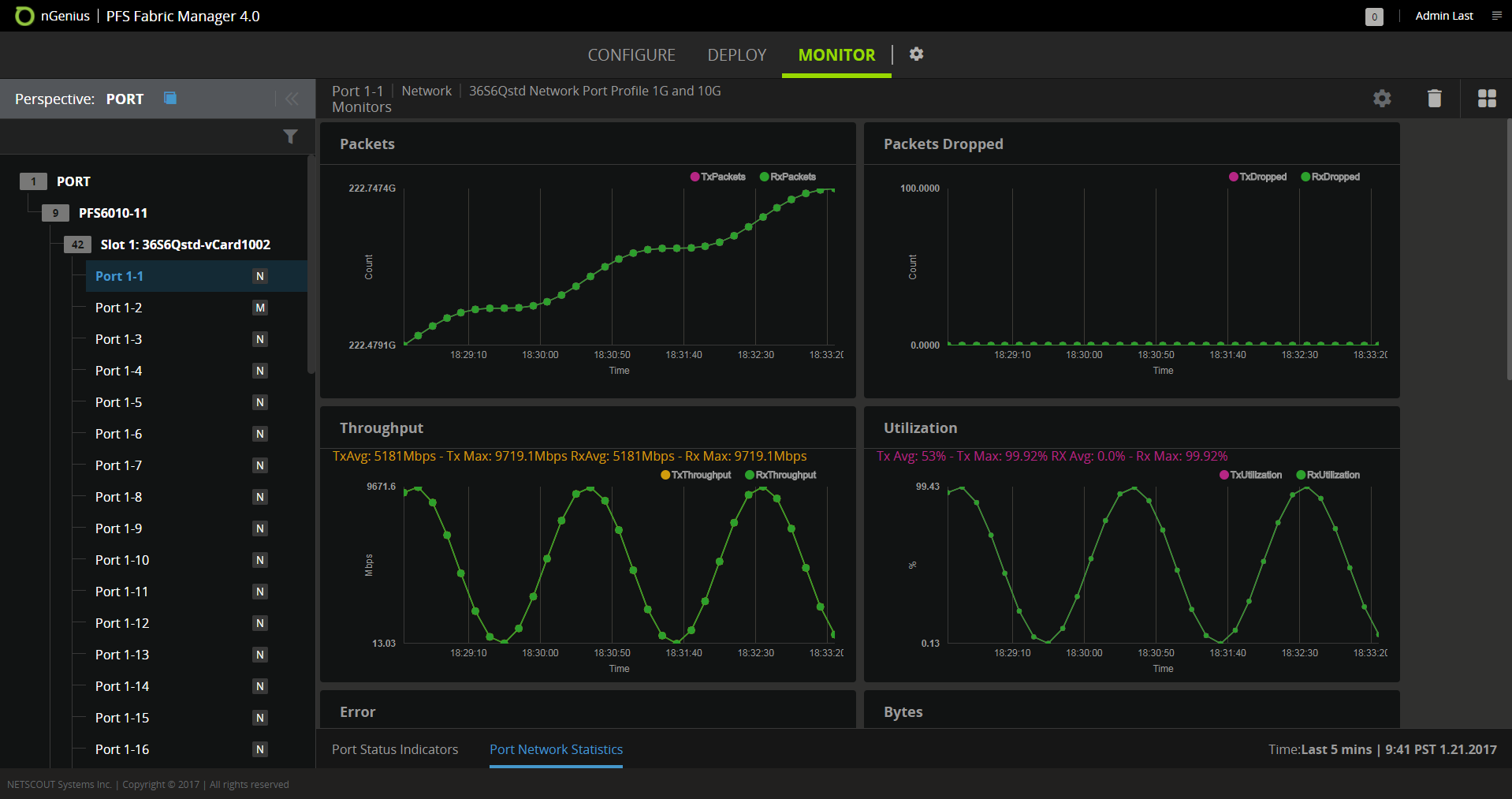Select Port 1-2 in the tree
Viewport: 1512px width, 799px height.
(x=119, y=308)
